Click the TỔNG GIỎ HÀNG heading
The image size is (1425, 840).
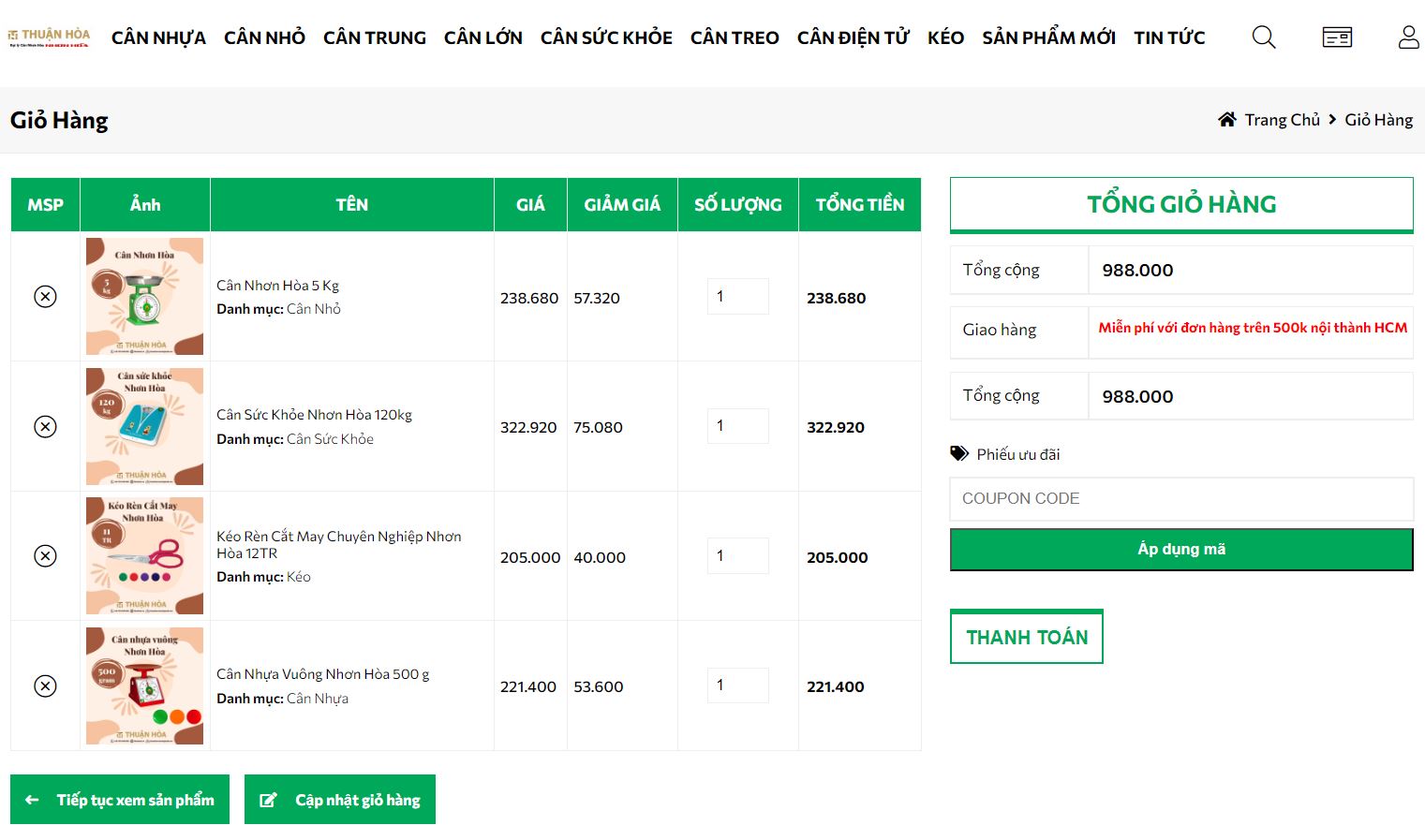point(1181,204)
